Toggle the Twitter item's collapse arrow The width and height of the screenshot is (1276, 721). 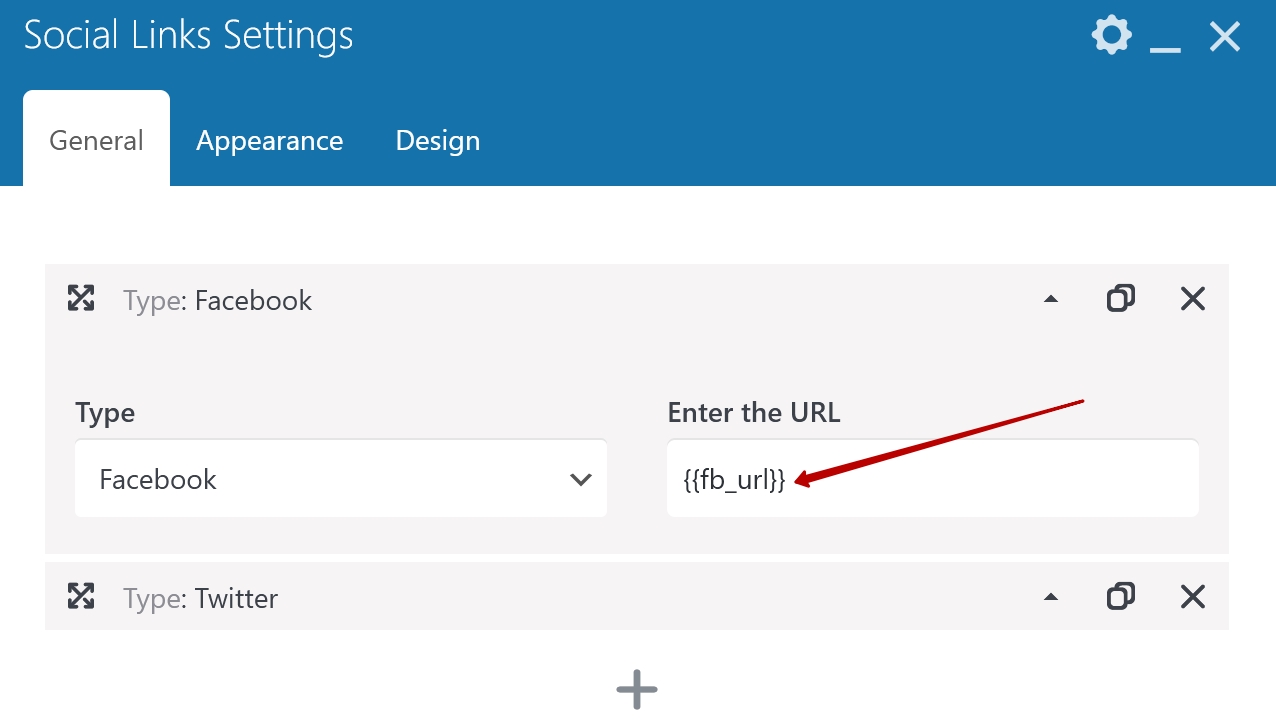[1051, 597]
